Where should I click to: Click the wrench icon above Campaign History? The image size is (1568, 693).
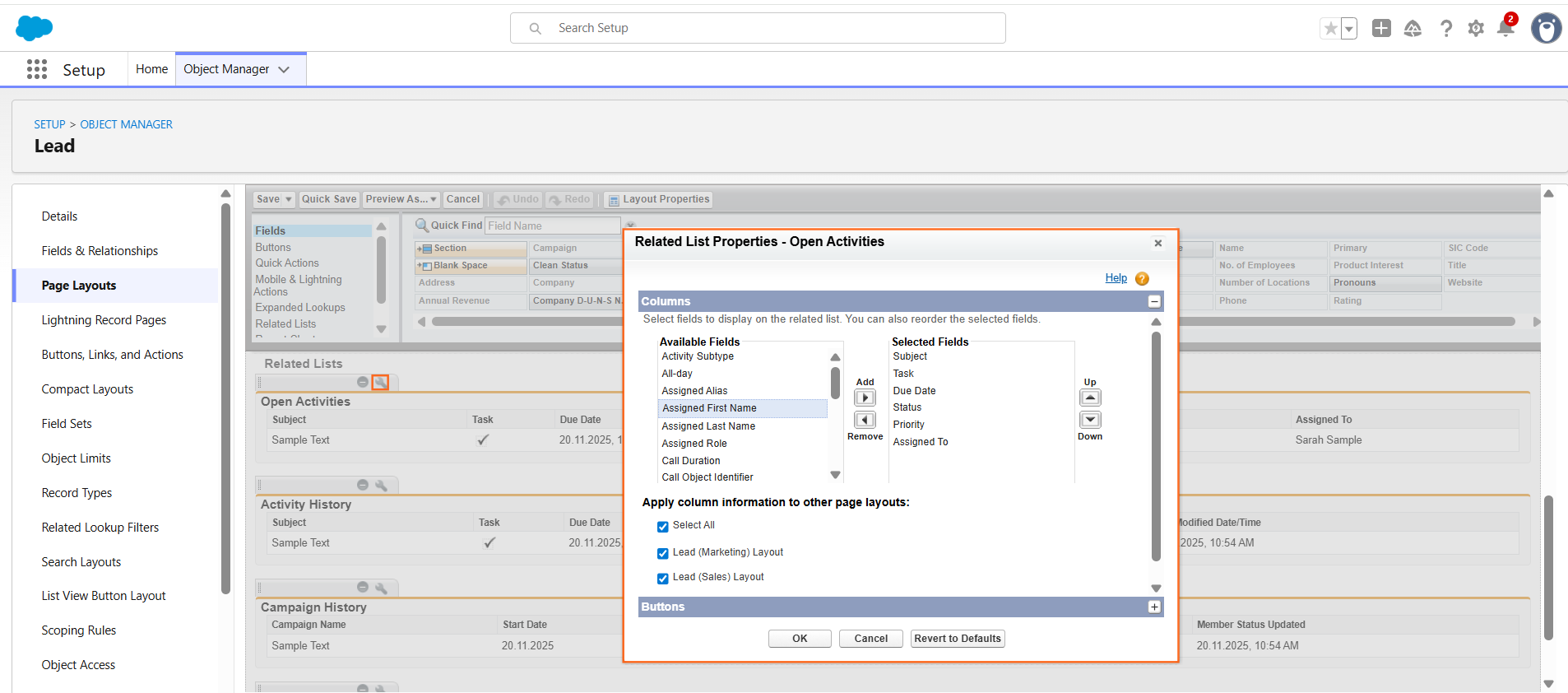380,588
